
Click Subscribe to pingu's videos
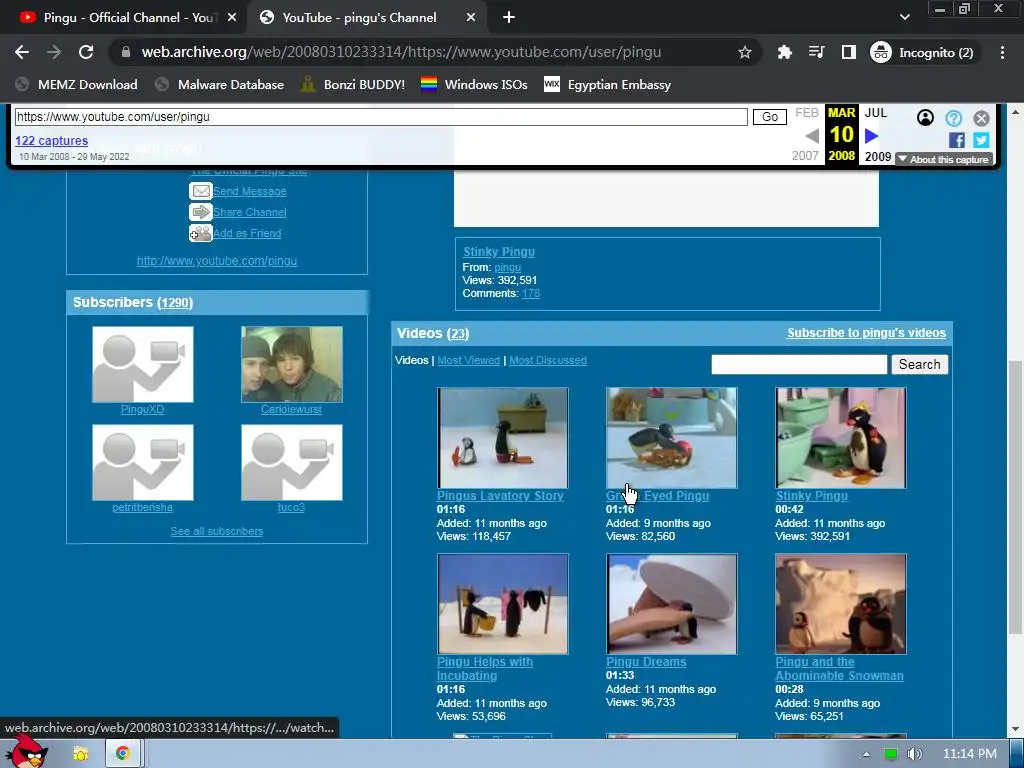[866, 332]
